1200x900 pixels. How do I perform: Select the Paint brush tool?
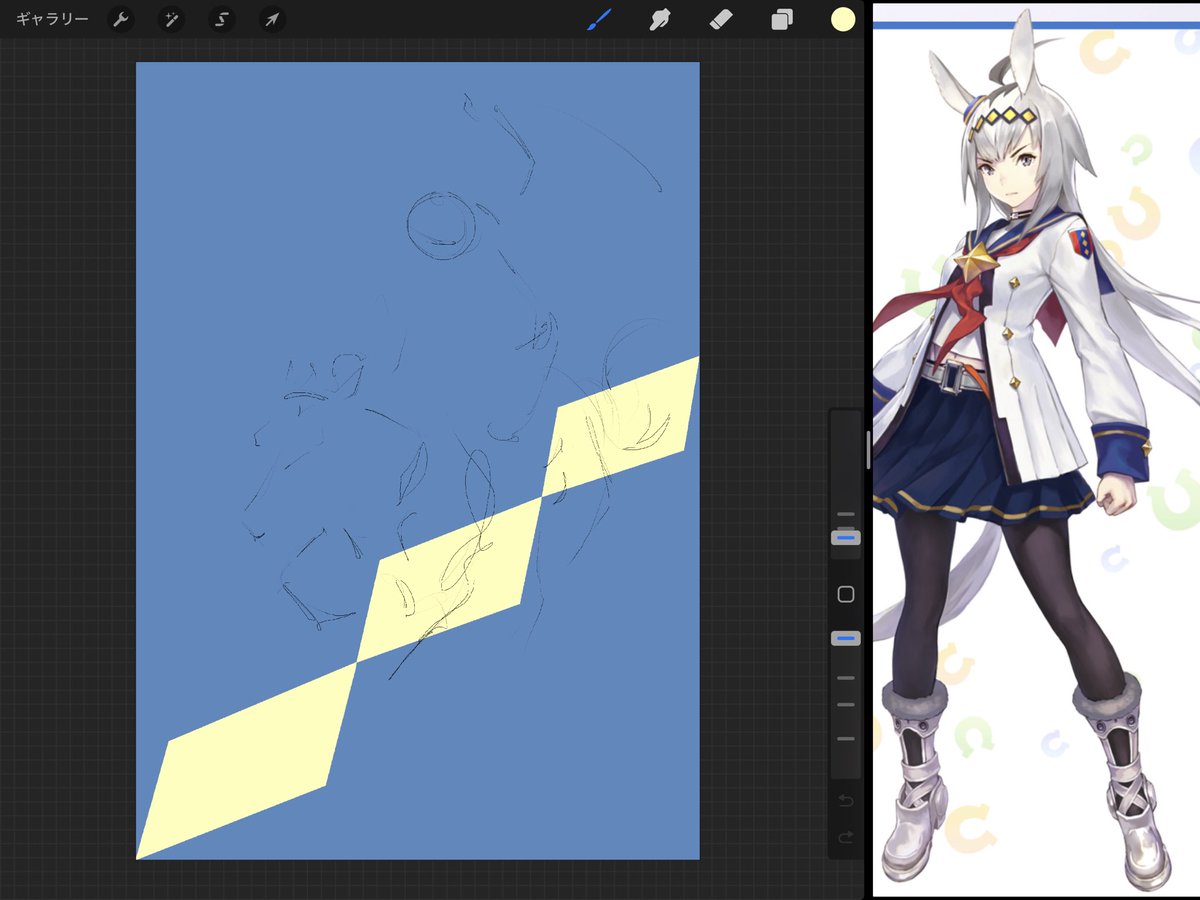coord(599,20)
